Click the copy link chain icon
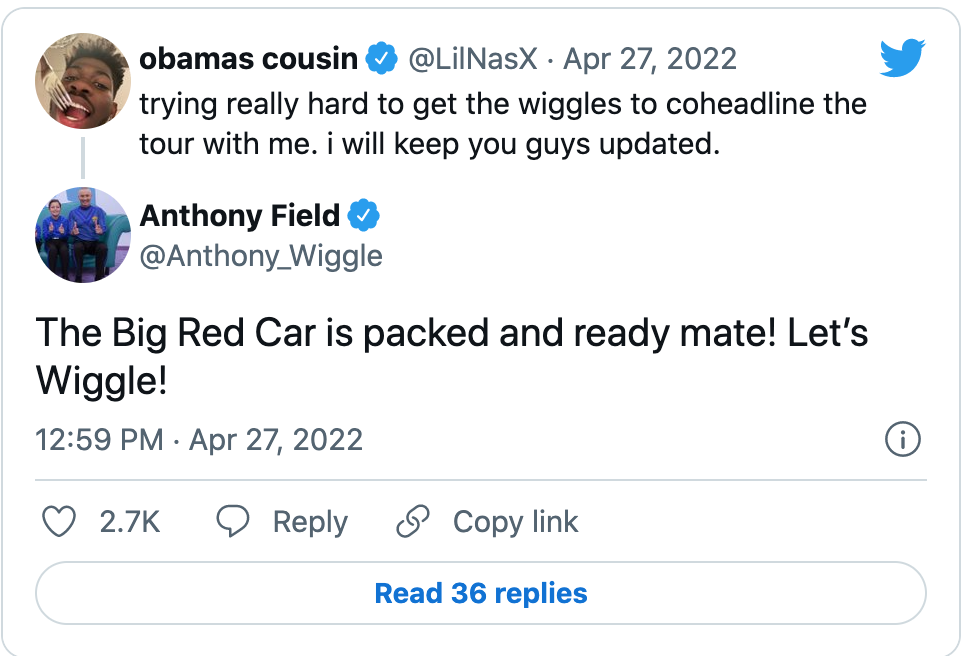Viewport: 978px width, 656px height. pos(413,521)
